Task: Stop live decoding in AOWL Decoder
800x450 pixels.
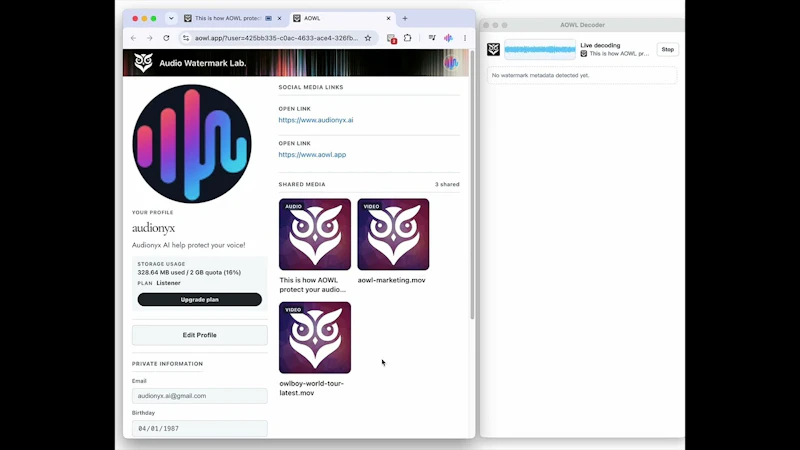Action: [667, 49]
